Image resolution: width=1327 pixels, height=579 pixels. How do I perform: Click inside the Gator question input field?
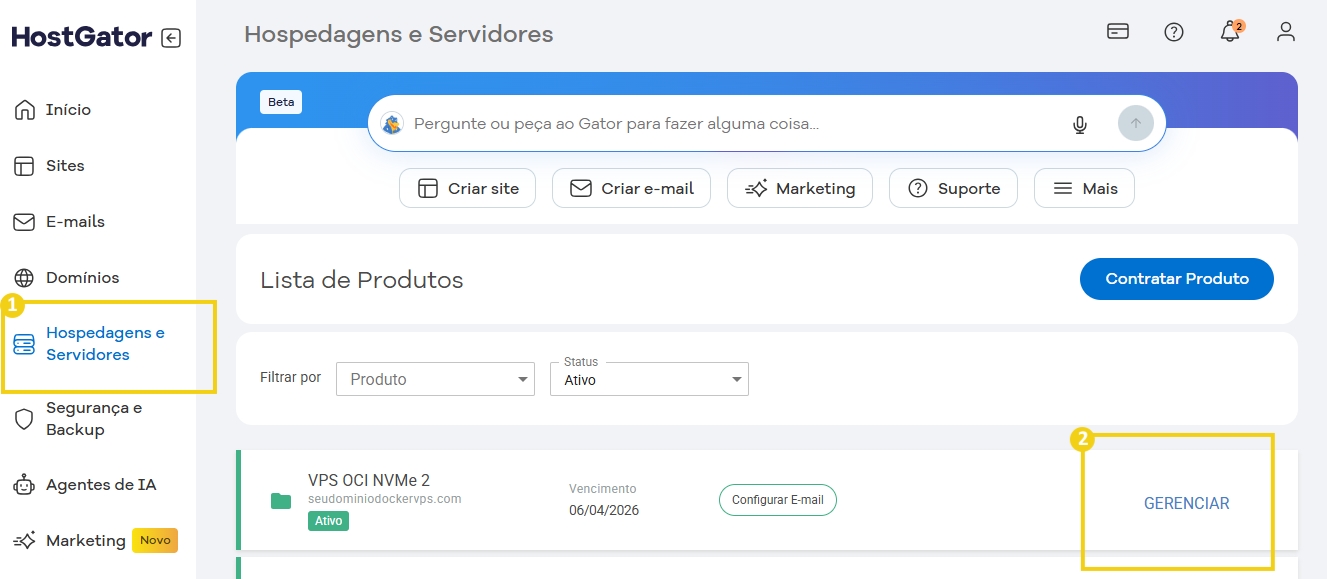(x=700, y=123)
